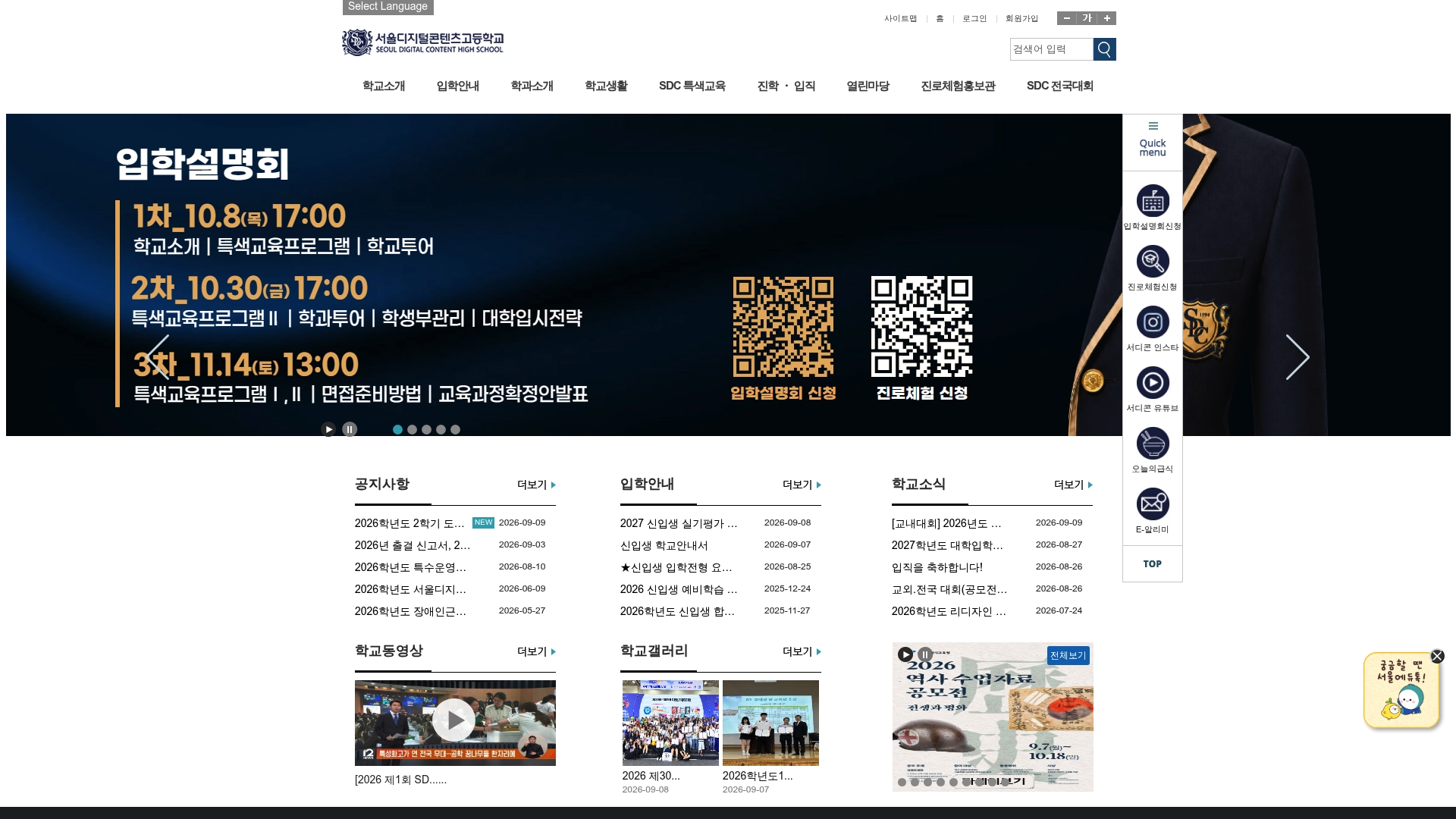1456x819 pixels.
Task: Close the 서울에듀톡 chatbot popup
Action: (x=1437, y=656)
